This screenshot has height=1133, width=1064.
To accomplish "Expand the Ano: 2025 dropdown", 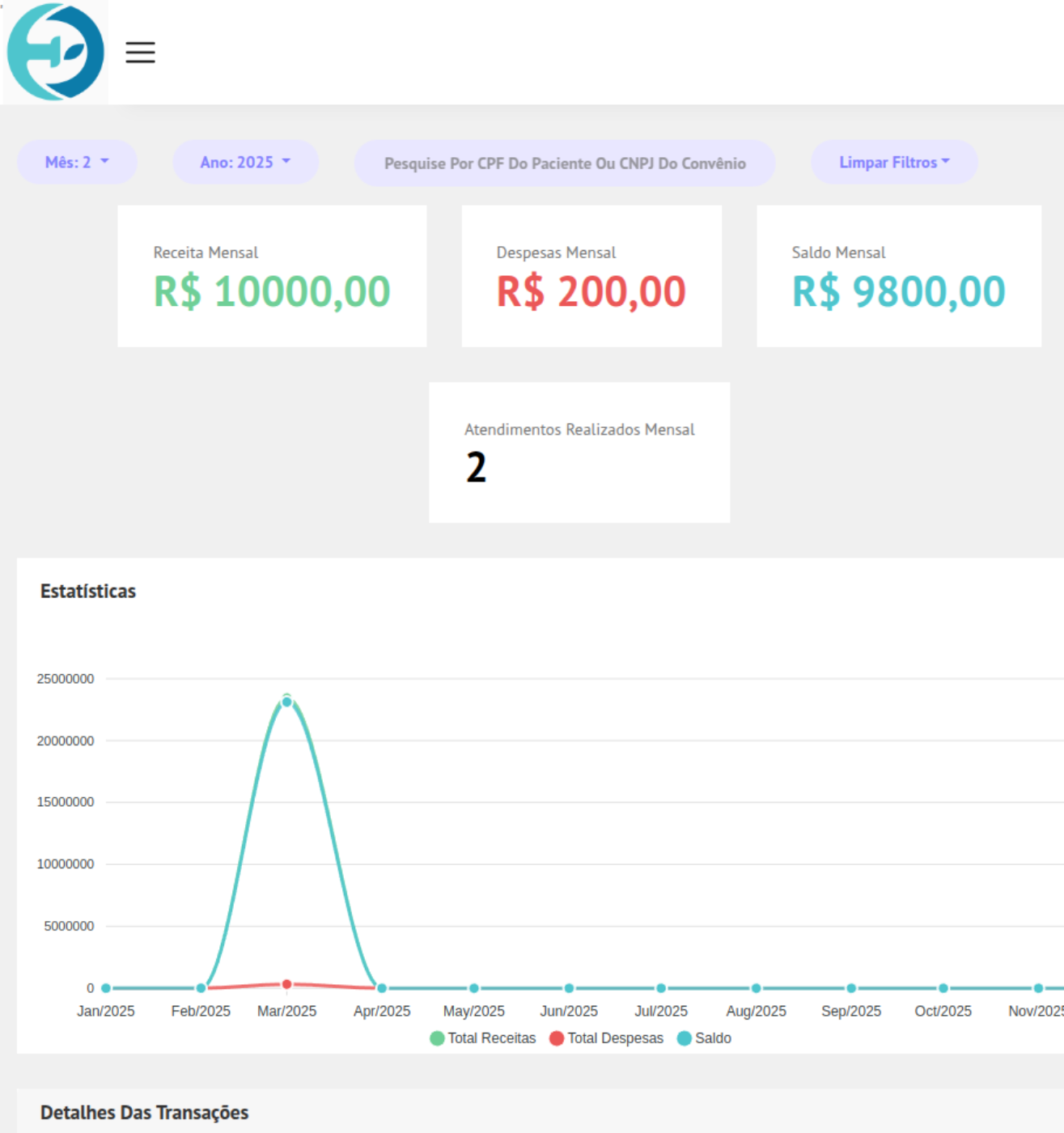I will tap(245, 162).
